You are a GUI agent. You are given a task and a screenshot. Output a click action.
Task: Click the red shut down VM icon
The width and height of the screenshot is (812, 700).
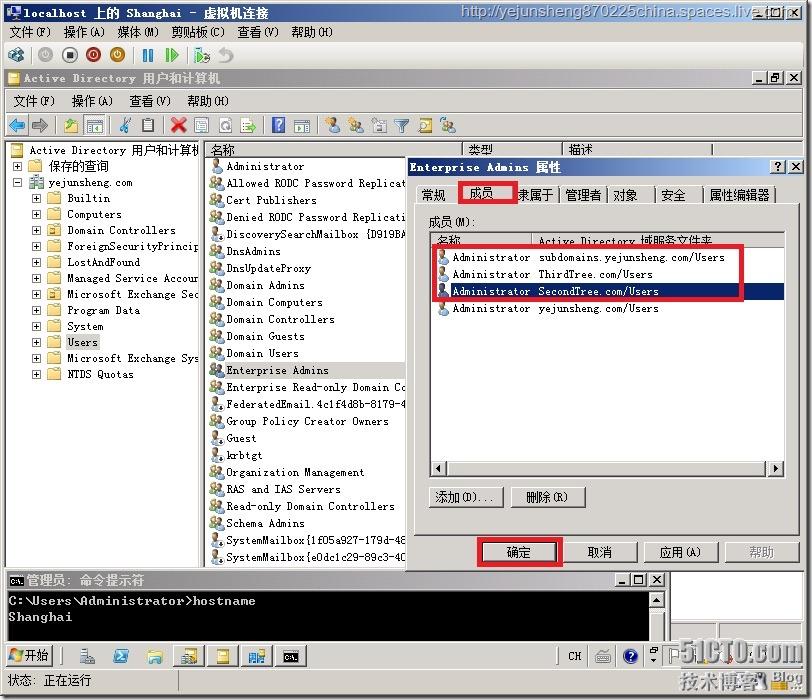tap(94, 55)
